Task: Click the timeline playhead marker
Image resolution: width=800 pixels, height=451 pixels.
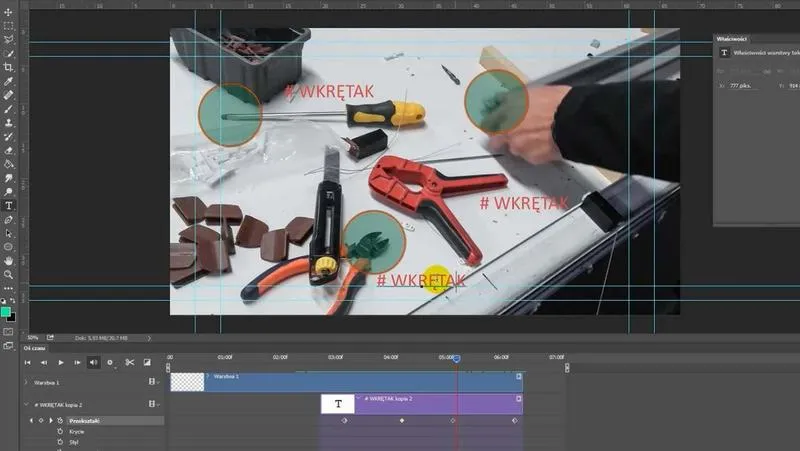Action: (x=456, y=357)
